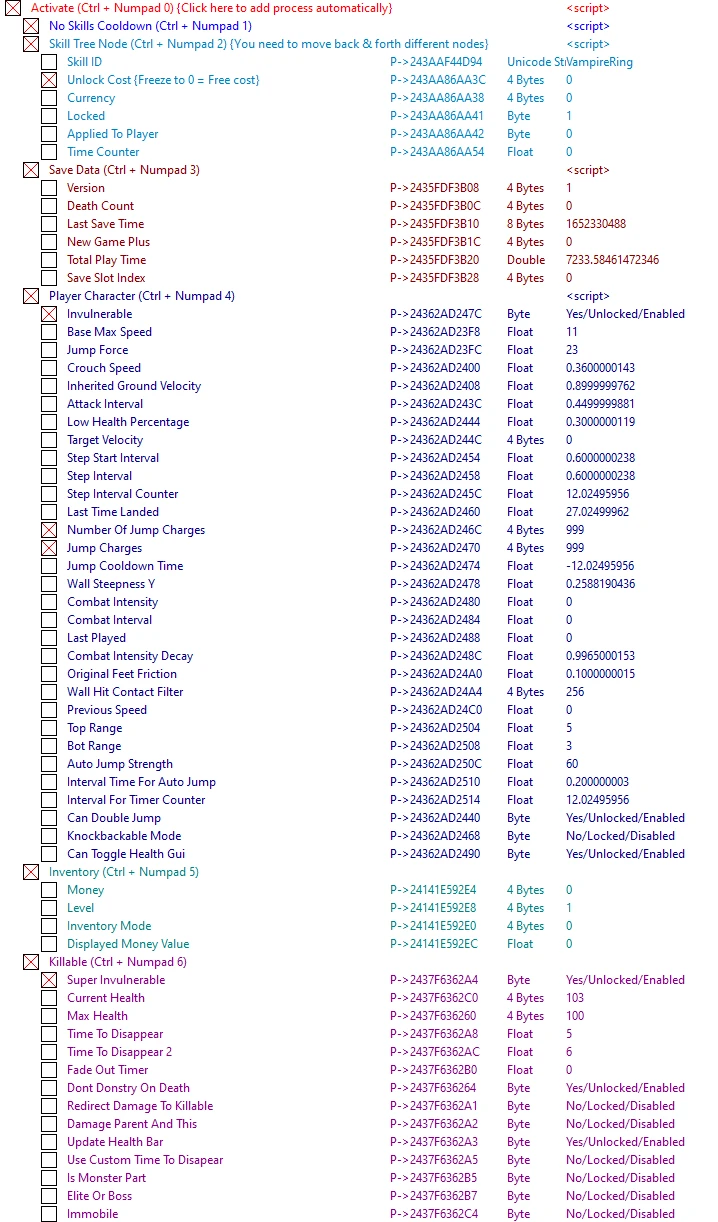The height and width of the screenshot is (1222, 718).
Task: Uncheck the Super Invulnerable checkbox
Action: pyautogui.click(x=49, y=980)
